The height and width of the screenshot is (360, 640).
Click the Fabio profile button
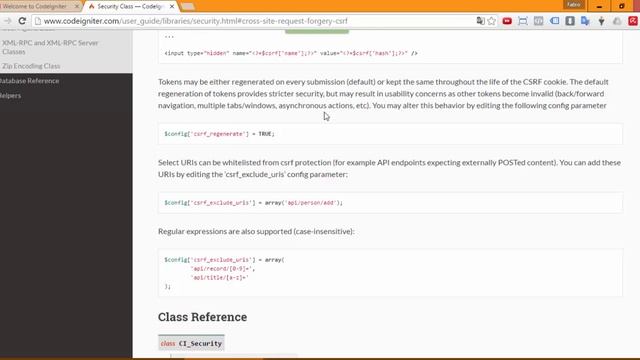click(574, 5)
